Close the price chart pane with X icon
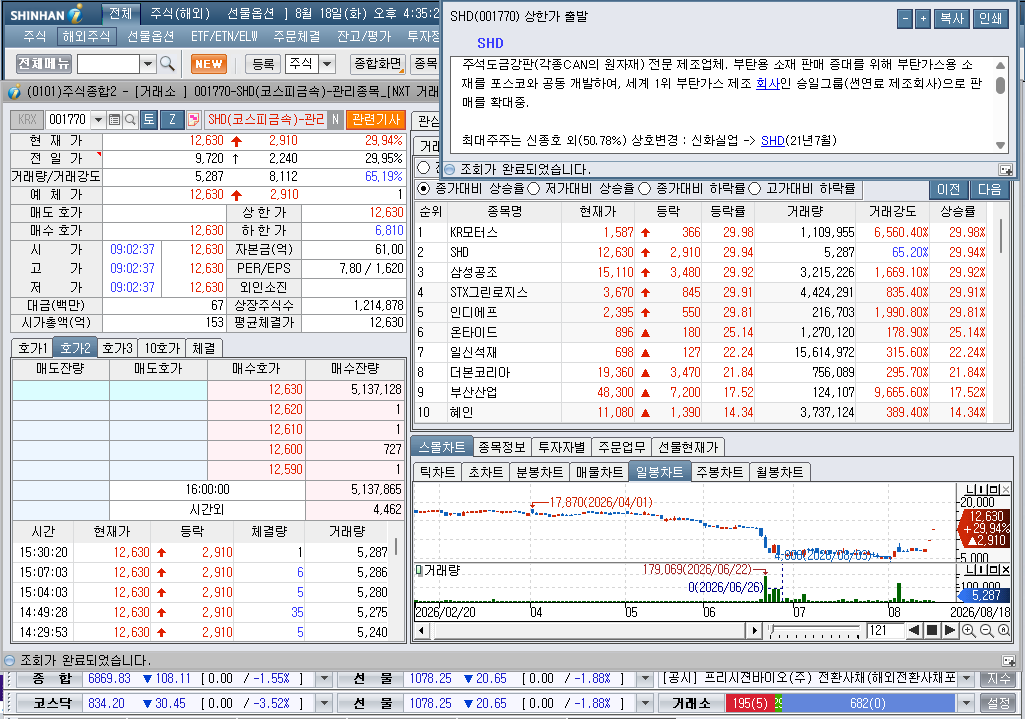The width and height of the screenshot is (1025, 719). (x=1006, y=489)
